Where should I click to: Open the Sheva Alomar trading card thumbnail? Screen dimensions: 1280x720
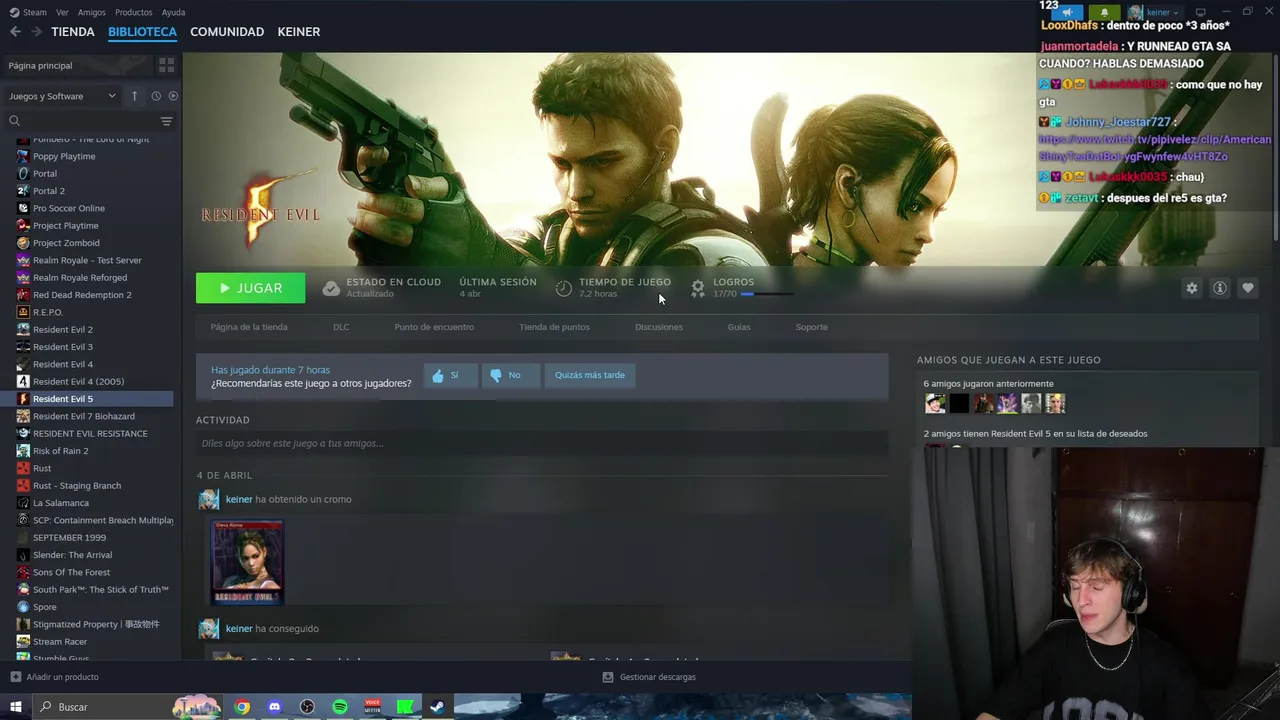click(x=247, y=562)
